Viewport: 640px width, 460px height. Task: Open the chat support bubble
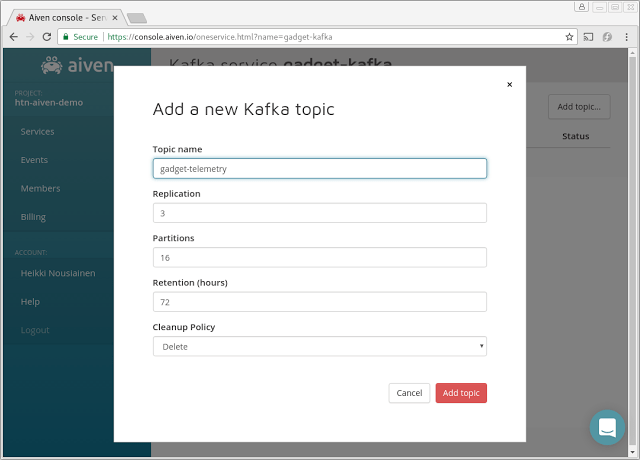point(606,428)
